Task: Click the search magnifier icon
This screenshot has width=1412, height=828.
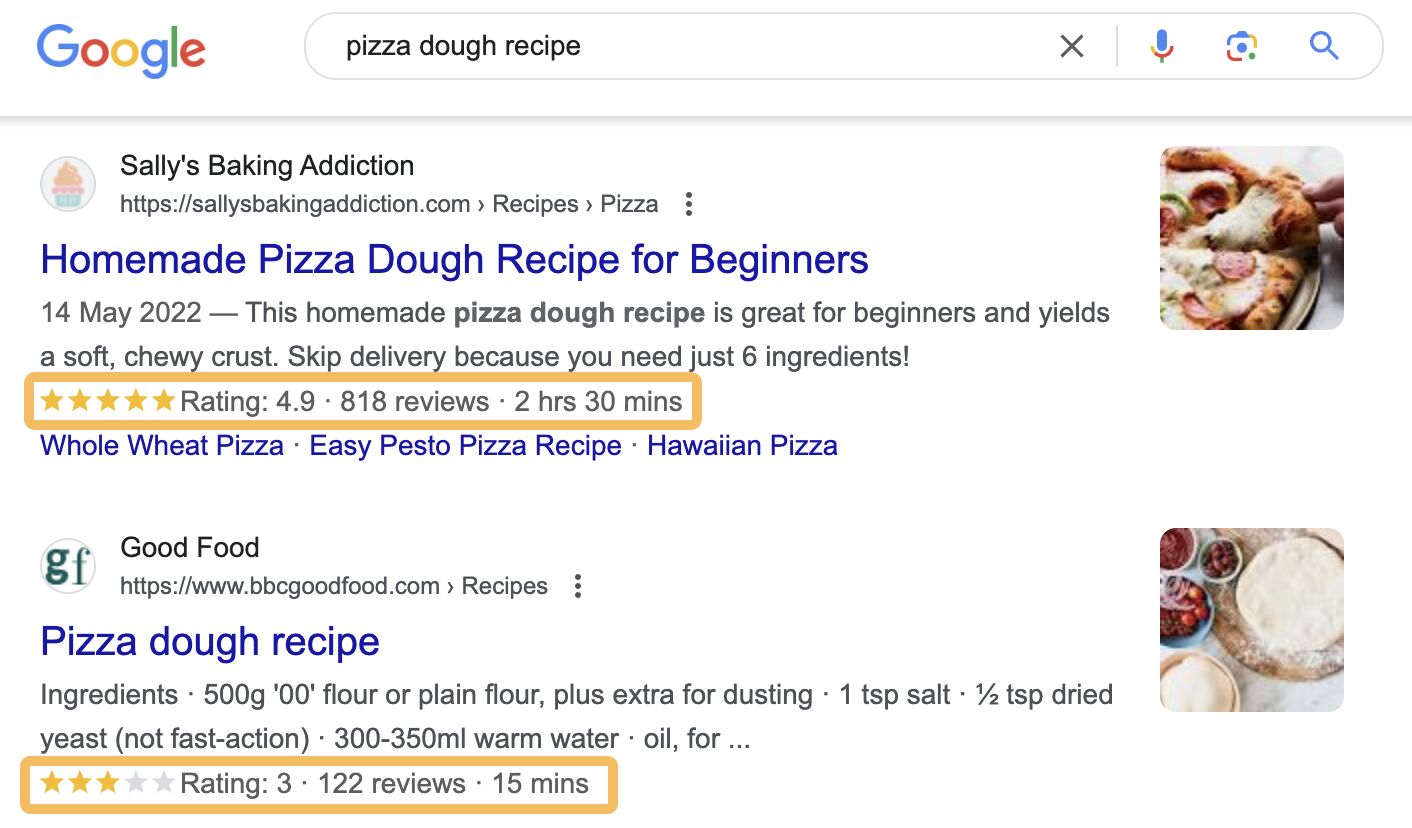Action: point(1322,45)
